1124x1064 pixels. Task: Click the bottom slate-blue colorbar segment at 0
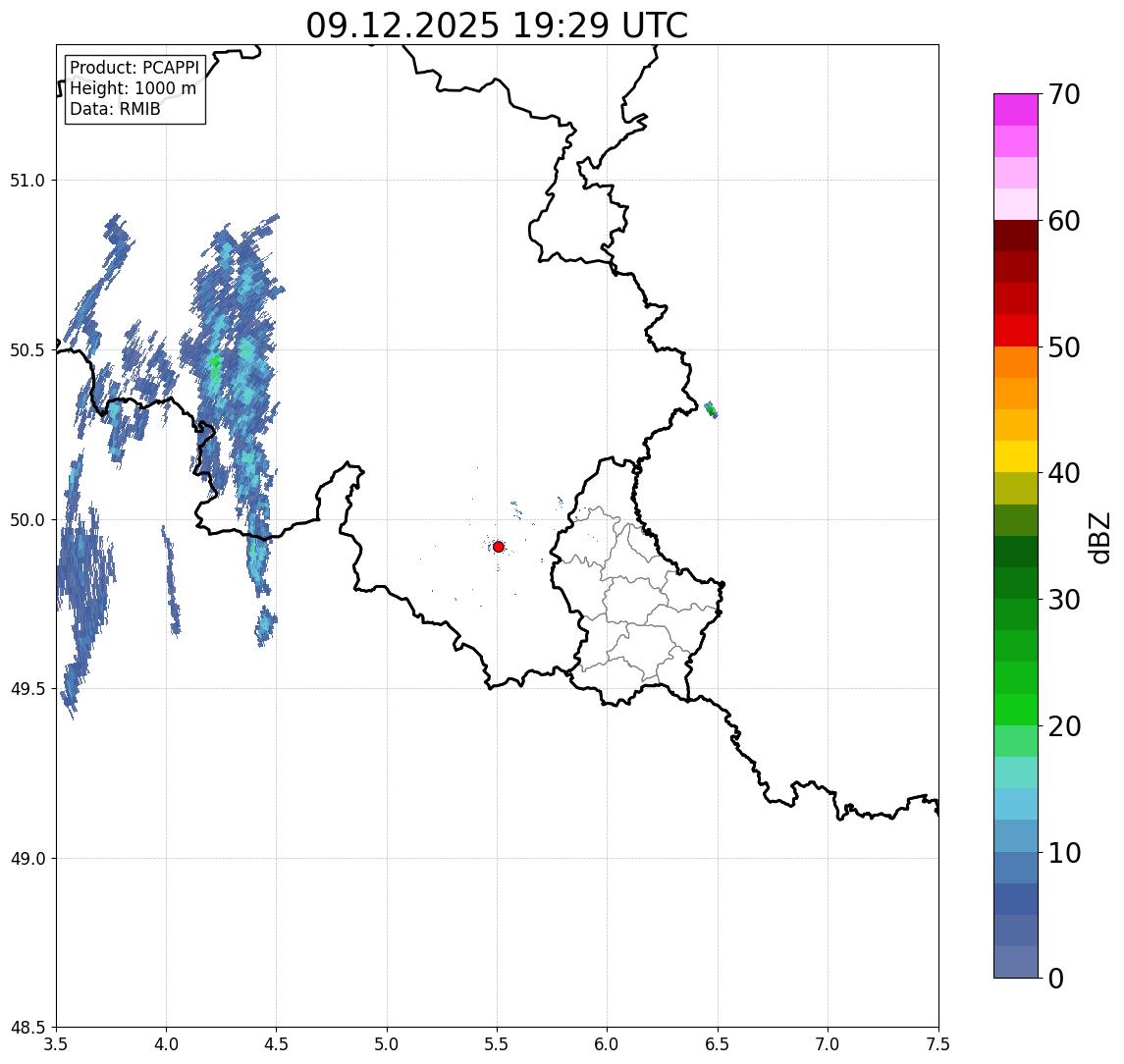pyautogui.click(x=1016, y=962)
